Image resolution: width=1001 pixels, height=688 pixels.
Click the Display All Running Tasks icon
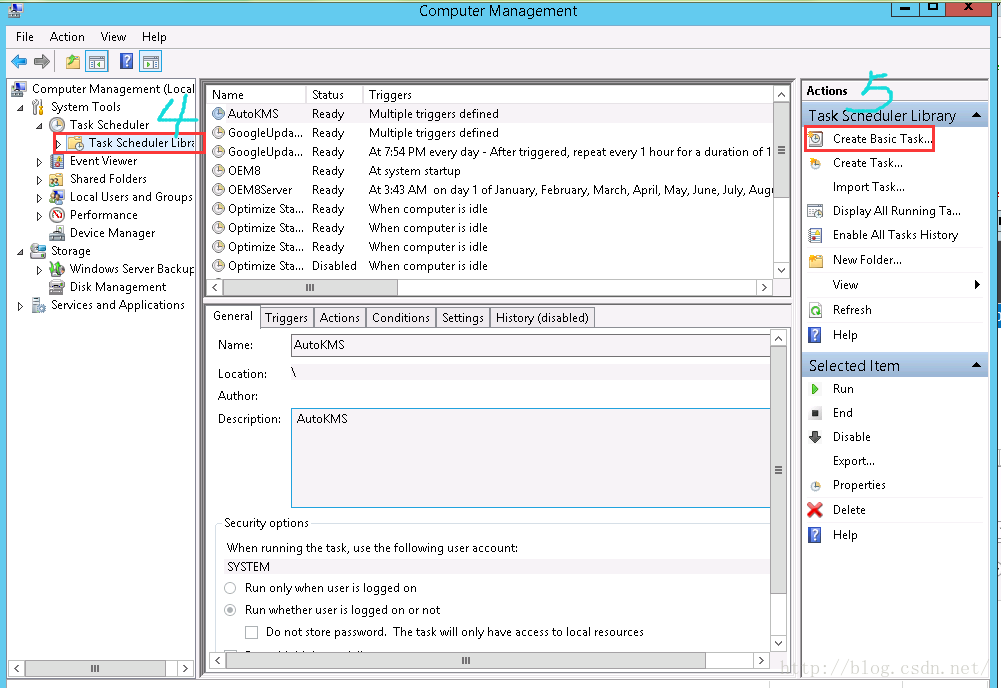click(815, 211)
